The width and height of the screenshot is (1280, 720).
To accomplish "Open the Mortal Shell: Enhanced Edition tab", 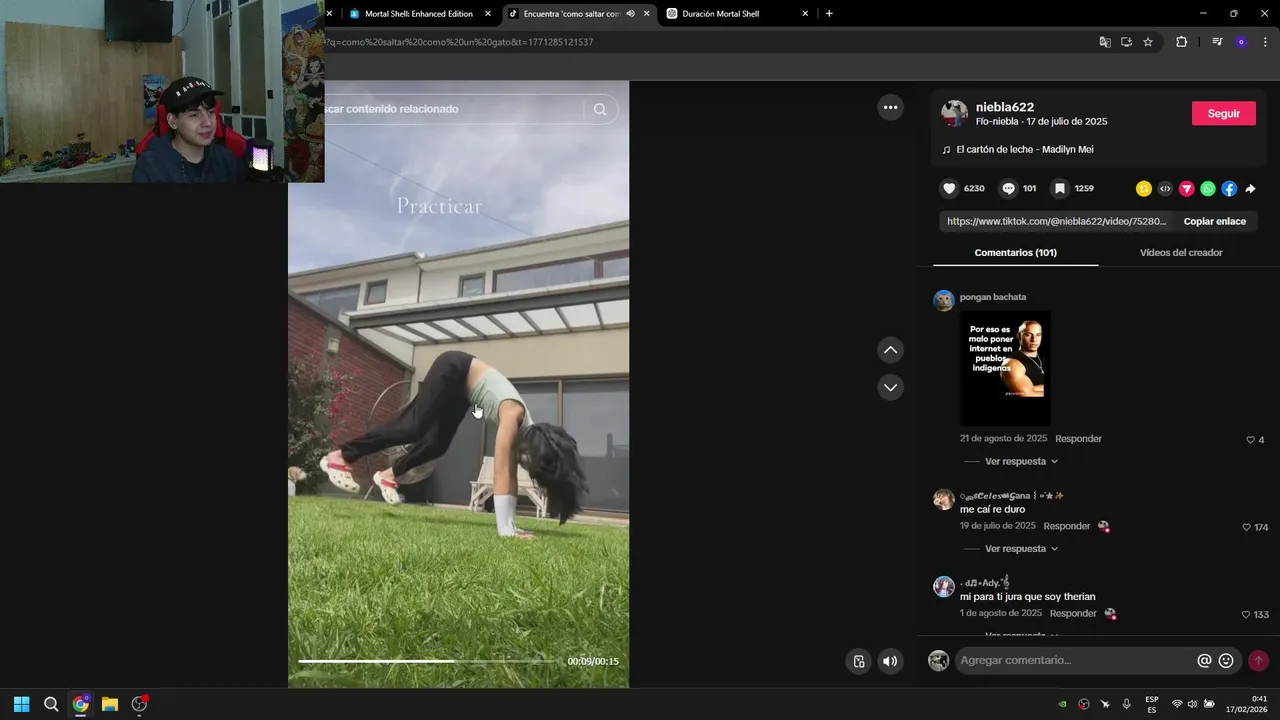I will 419,14.
